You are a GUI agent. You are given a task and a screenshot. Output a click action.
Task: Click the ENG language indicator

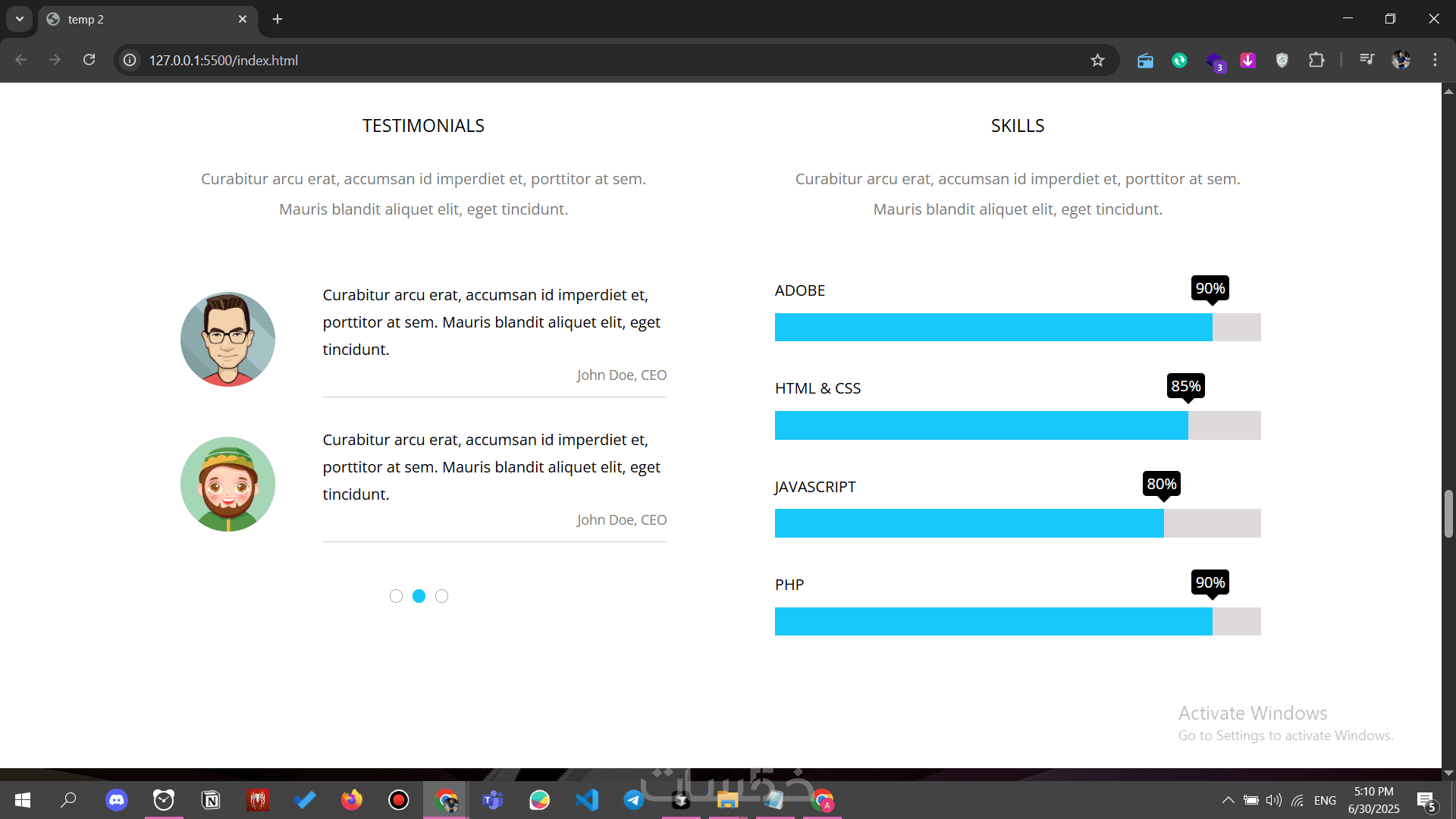pyautogui.click(x=1325, y=800)
